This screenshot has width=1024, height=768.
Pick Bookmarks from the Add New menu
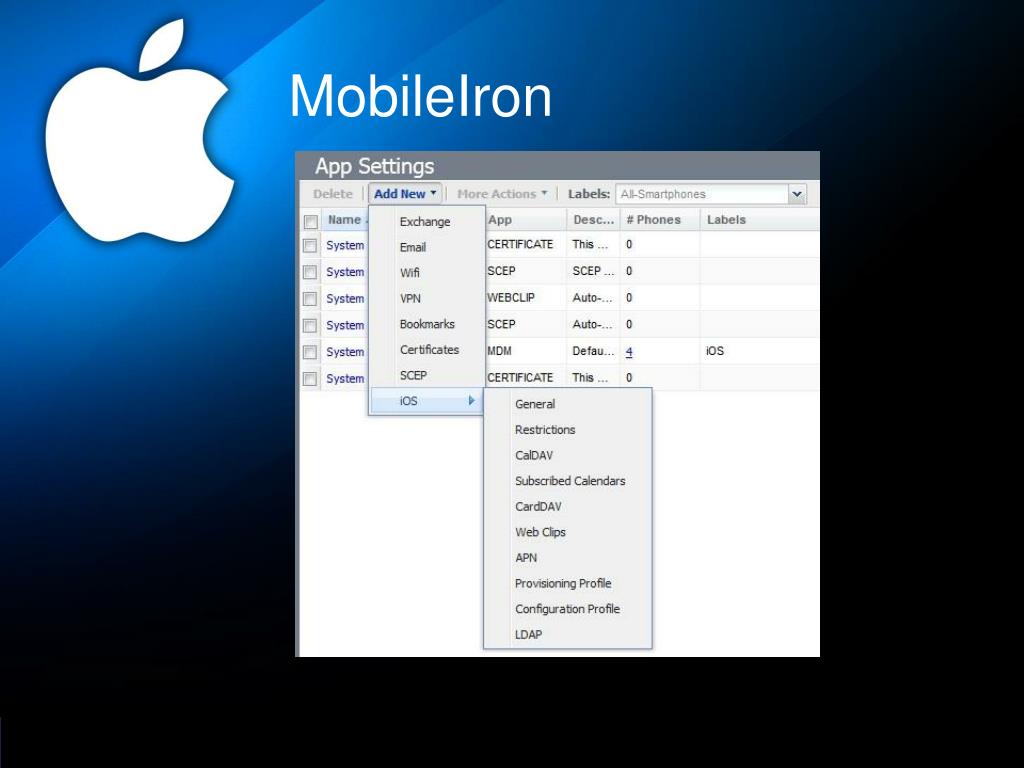[x=427, y=324]
